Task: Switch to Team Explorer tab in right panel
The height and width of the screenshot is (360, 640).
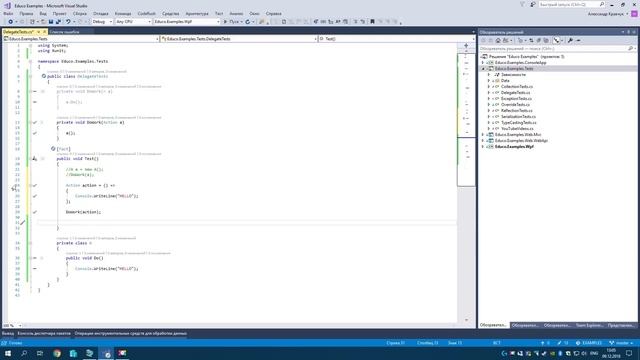Action: pyautogui.click(x=589, y=325)
